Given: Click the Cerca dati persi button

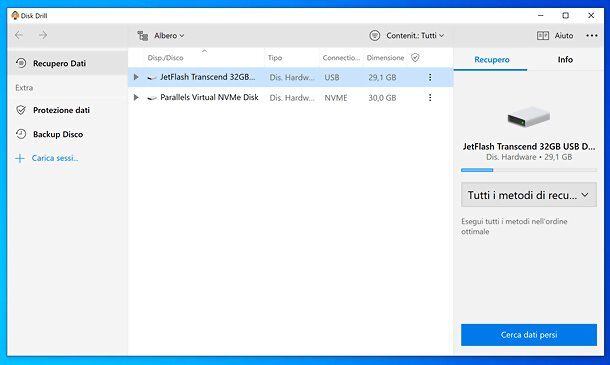Looking at the screenshot, I should (x=529, y=335).
